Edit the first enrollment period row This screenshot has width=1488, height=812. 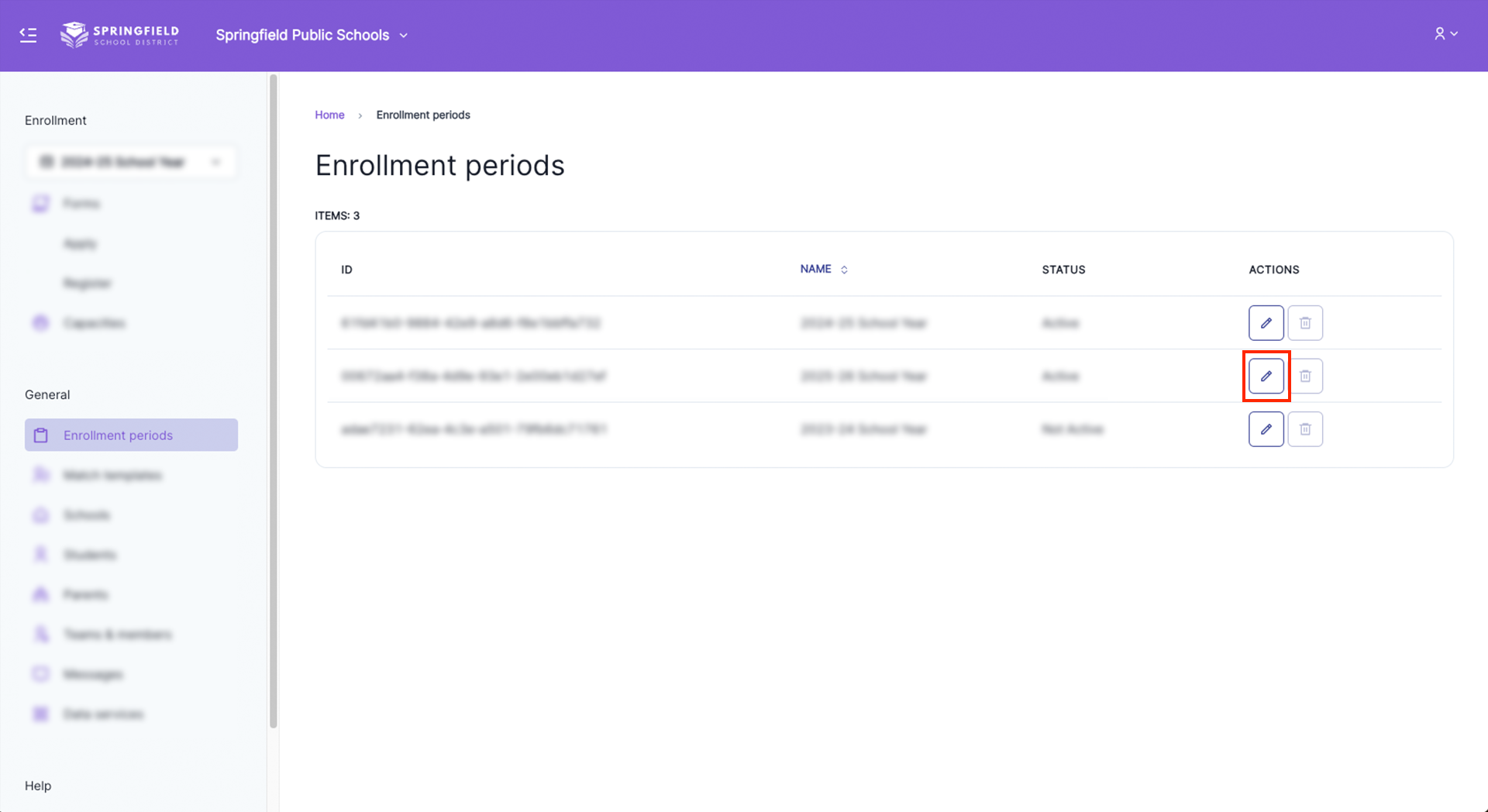click(x=1266, y=323)
